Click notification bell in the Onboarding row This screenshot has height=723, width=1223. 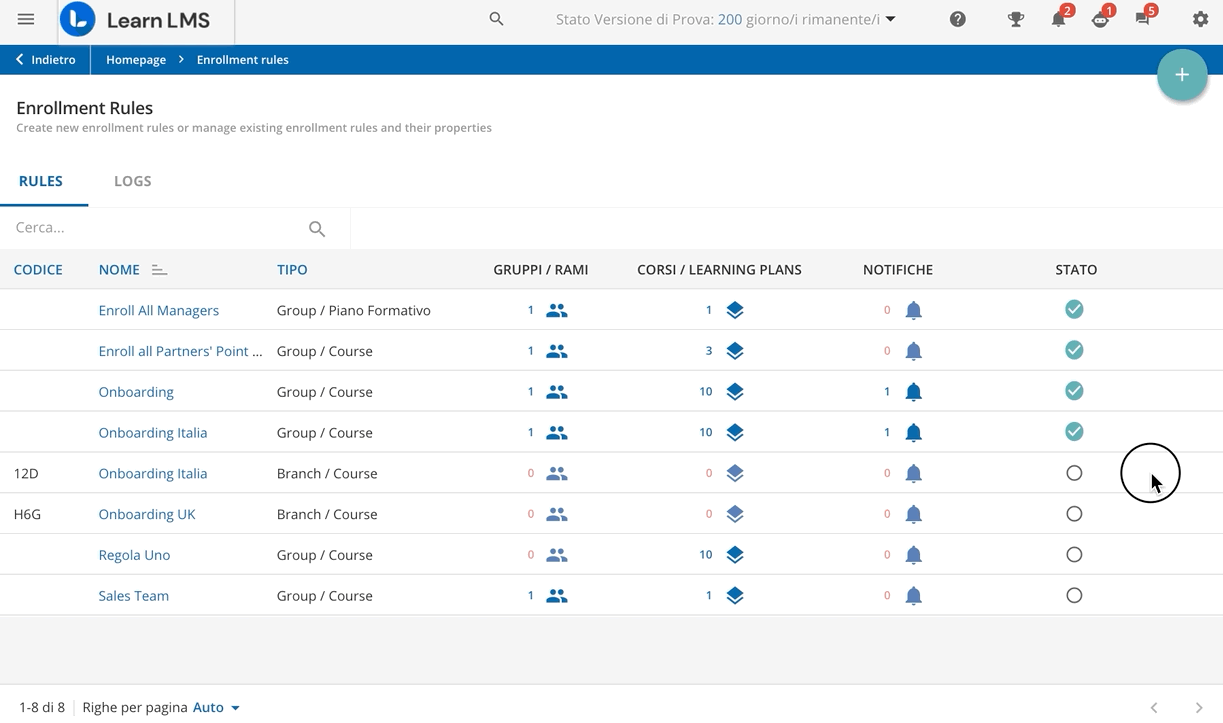pyautogui.click(x=913, y=392)
